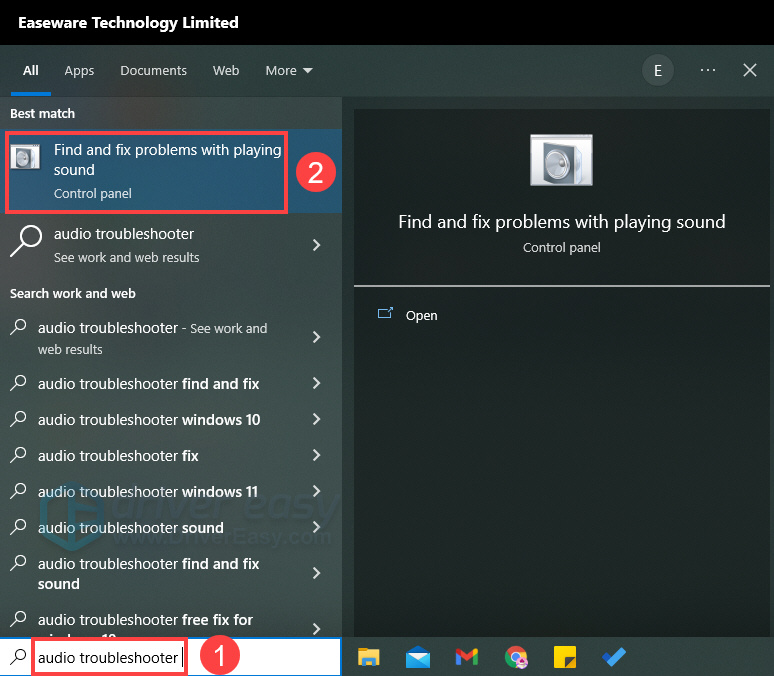Expand arrow for 'audio troubleshooter' web results entry
The height and width of the screenshot is (676, 774).
pyautogui.click(x=316, y=245)
